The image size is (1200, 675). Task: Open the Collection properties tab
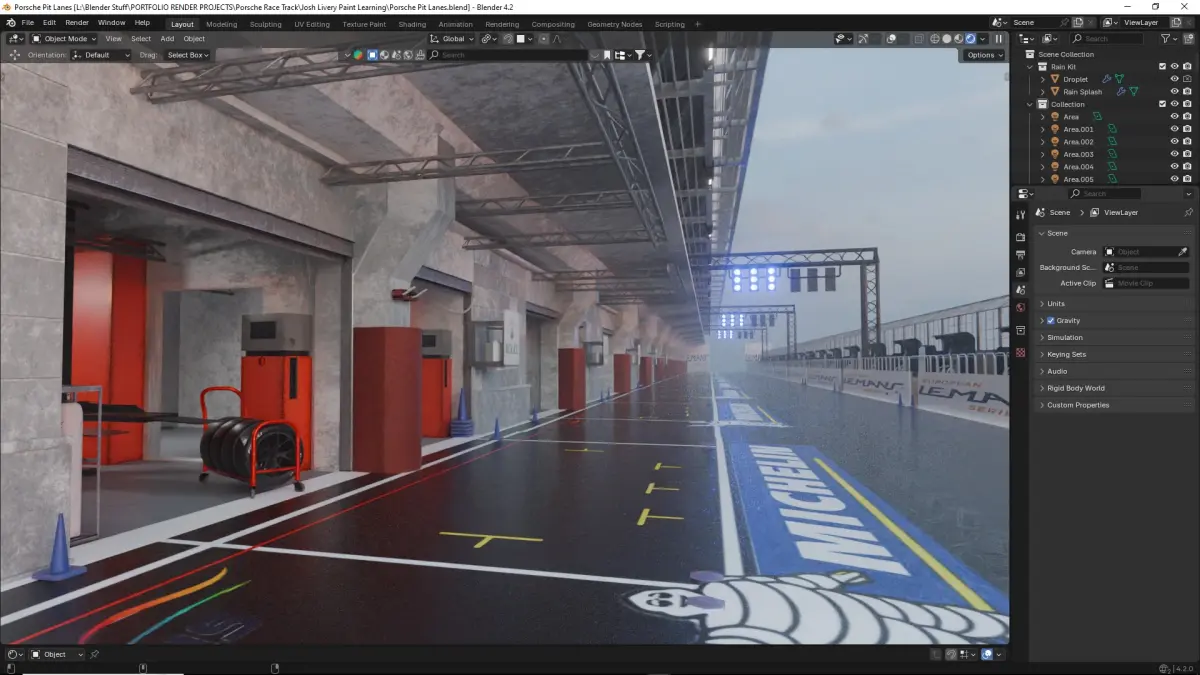point(1020,330)
